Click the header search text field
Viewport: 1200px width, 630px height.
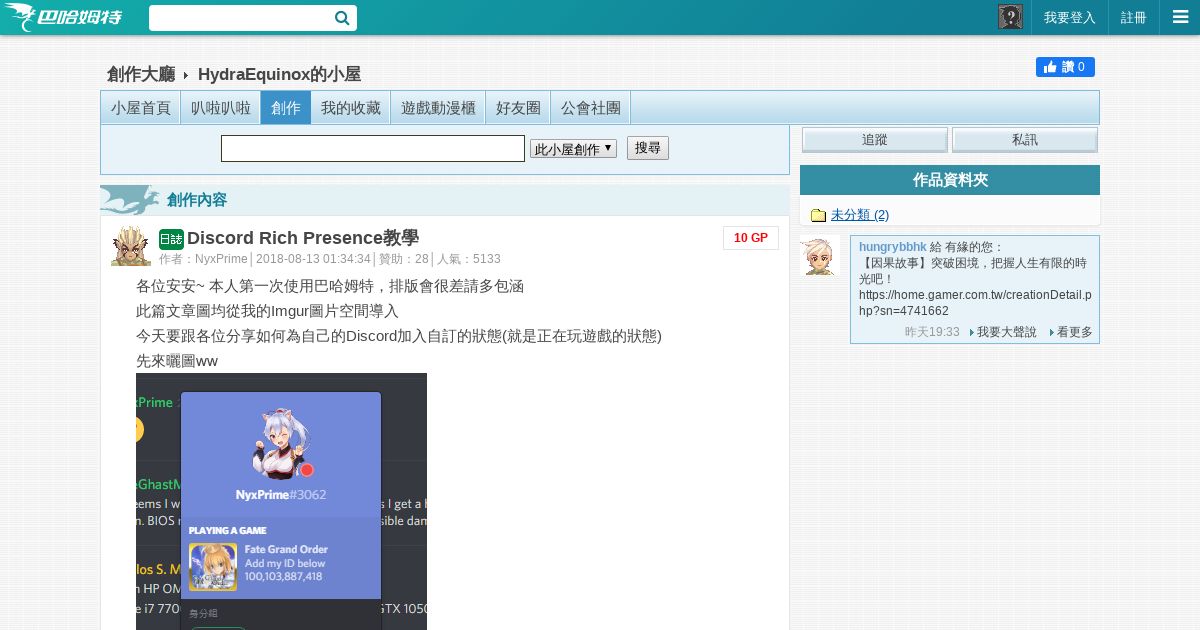pos(240,18)
